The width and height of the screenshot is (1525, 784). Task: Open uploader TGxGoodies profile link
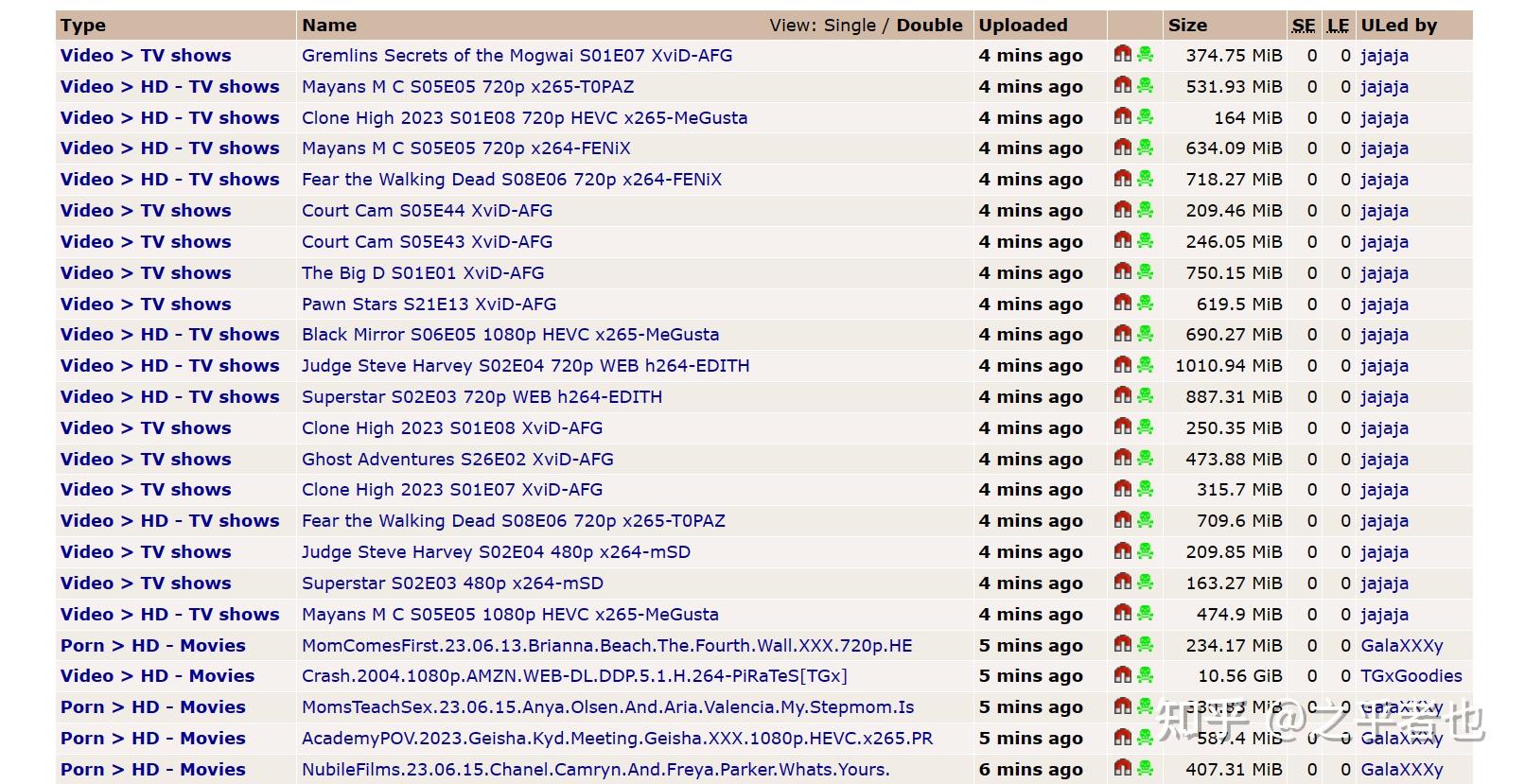(1411, 676)
